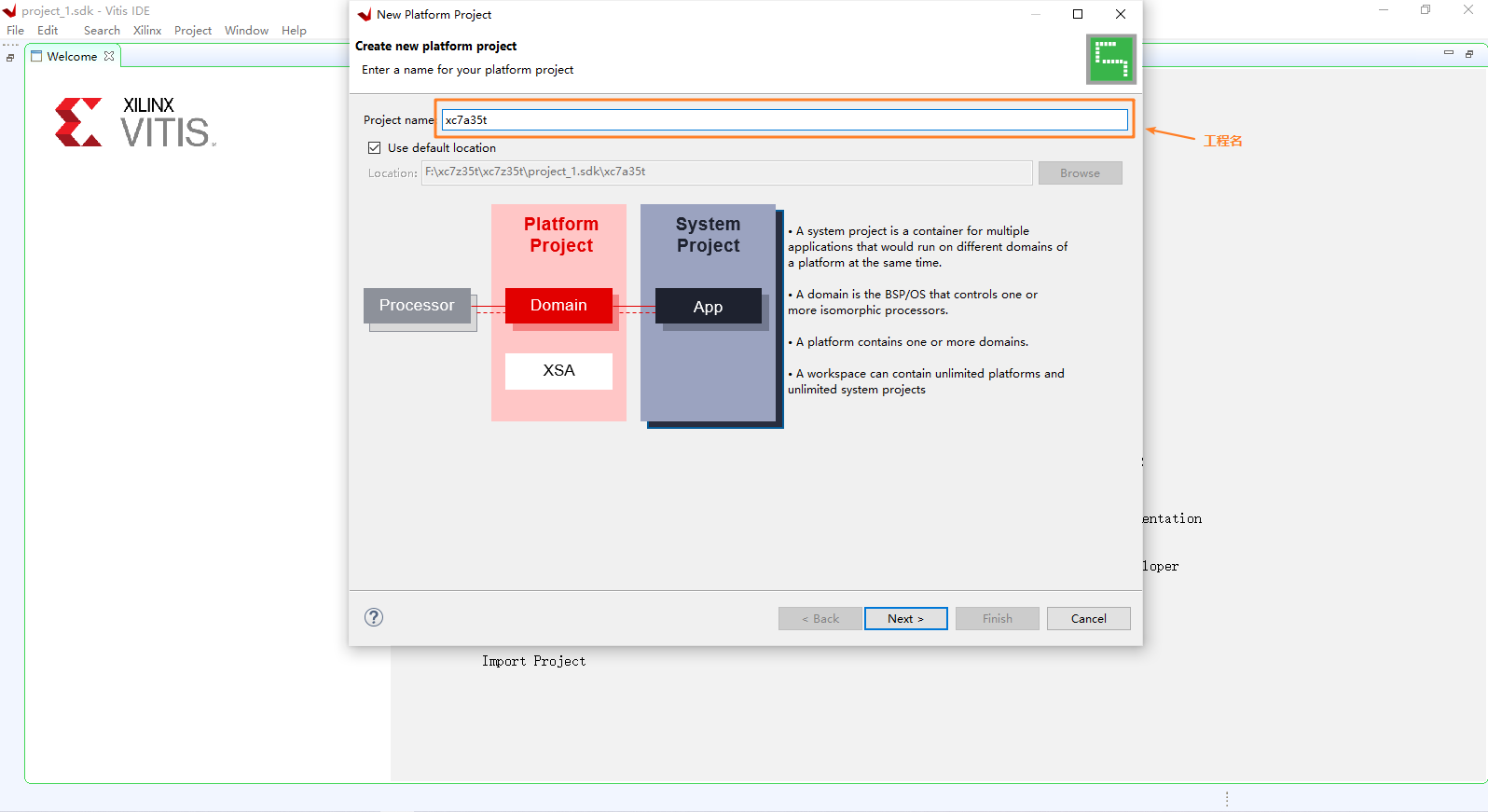
Task: Click the 'Create new platform project' title
Action: tap(435, 46)
